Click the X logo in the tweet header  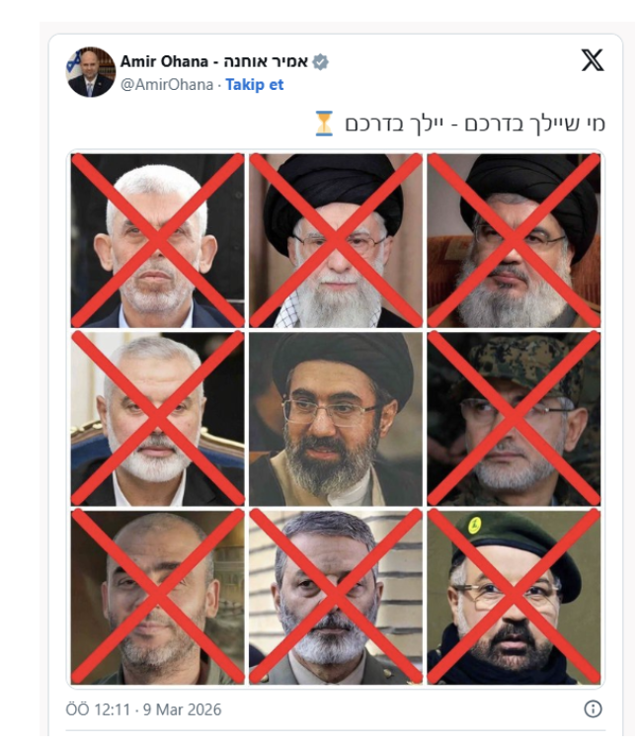click(592, 60)
